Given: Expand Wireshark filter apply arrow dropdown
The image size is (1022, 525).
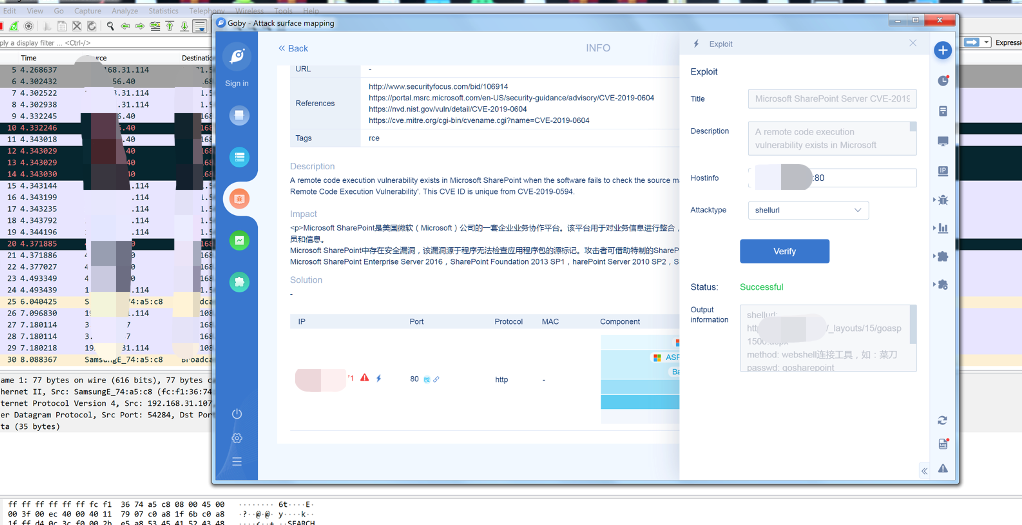Looking at the screenshot, I should click(x=986, y=42).
